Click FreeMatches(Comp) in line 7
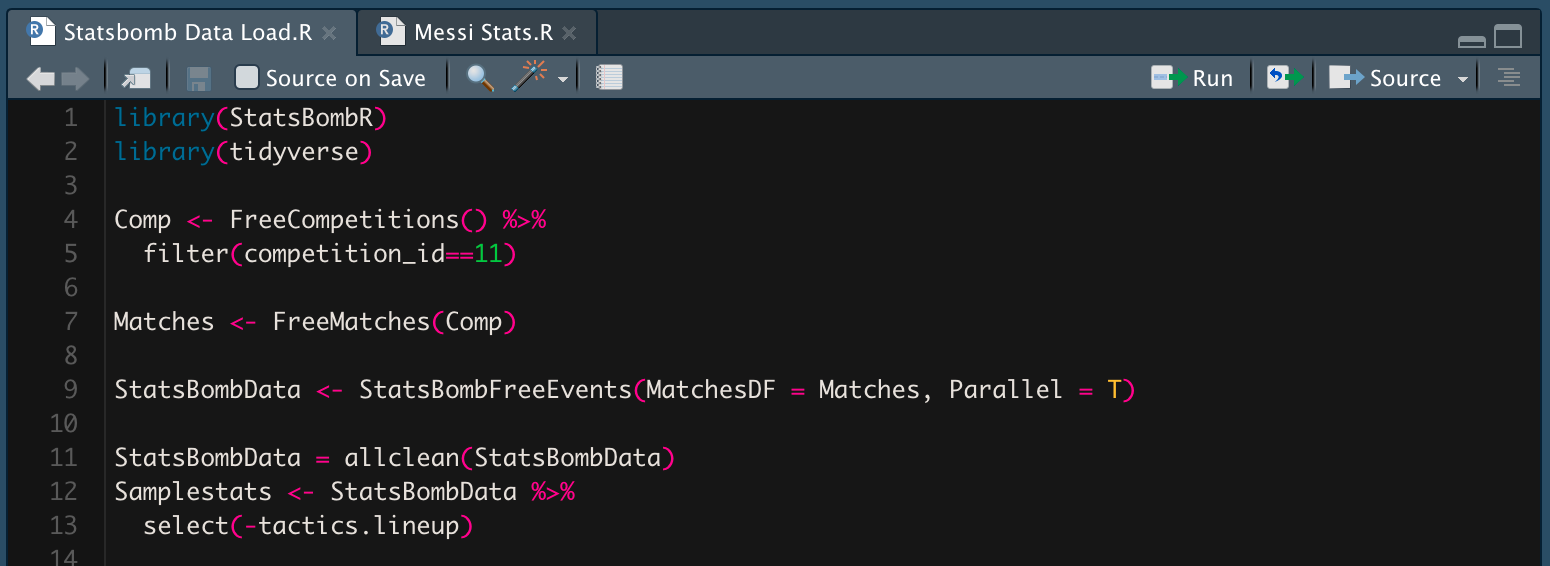The image size is (1550, 566). tap(395, 321)
